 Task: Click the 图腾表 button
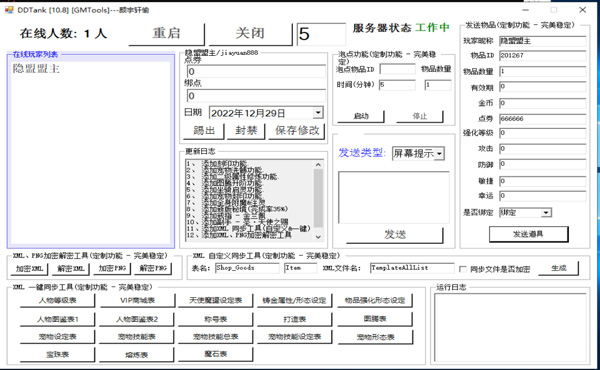click(x=375, y=319)
